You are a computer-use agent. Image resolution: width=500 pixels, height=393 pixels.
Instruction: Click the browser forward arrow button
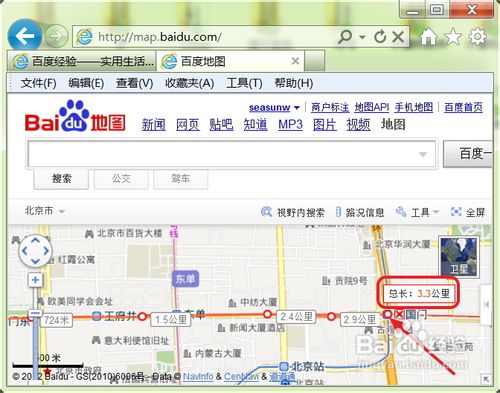[x=56, y=36]
